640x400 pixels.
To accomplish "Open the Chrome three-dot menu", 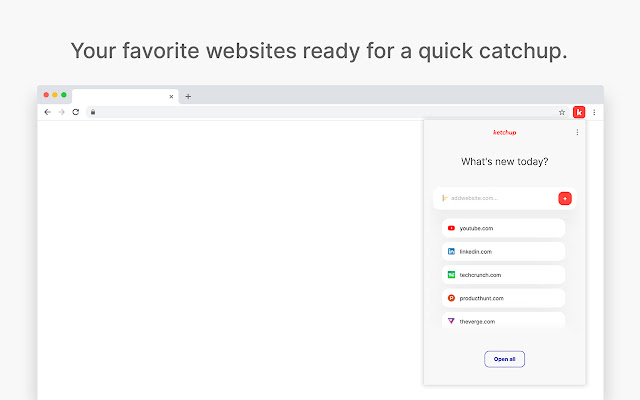I will [594, 112].
